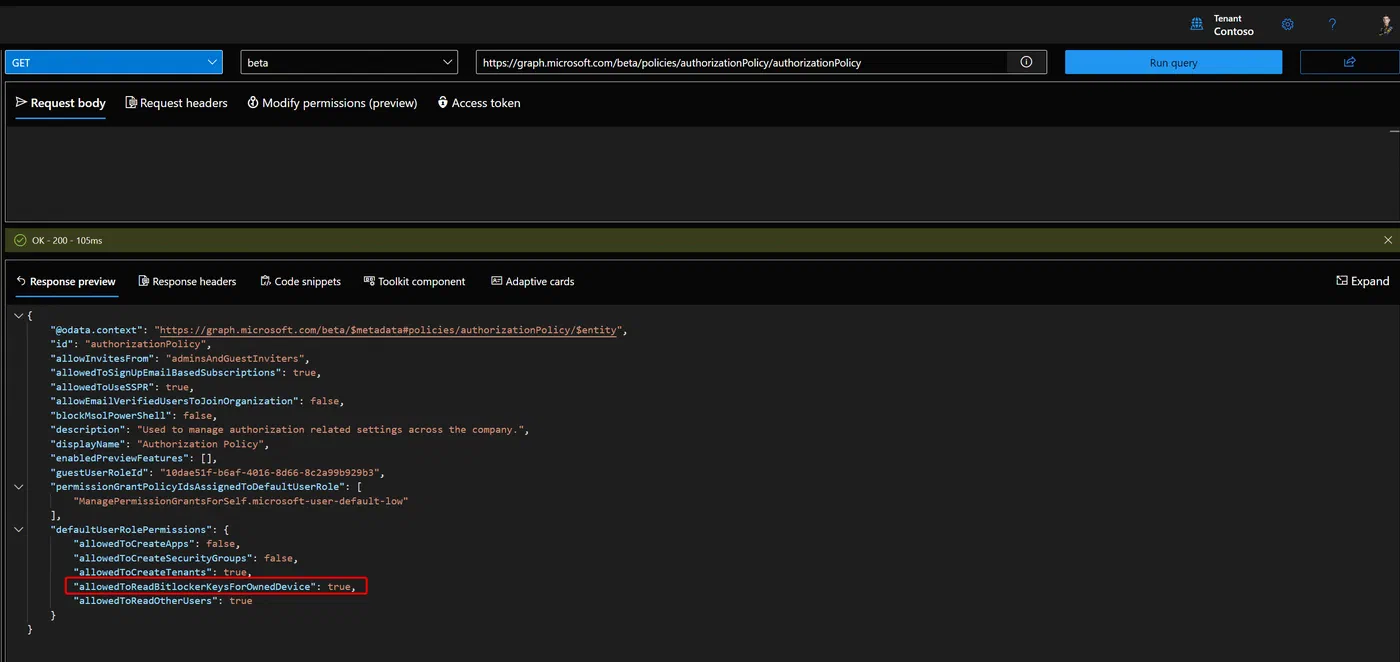Click the "allowedToCreateSecurityGroups" key

[x=164, y=558]
